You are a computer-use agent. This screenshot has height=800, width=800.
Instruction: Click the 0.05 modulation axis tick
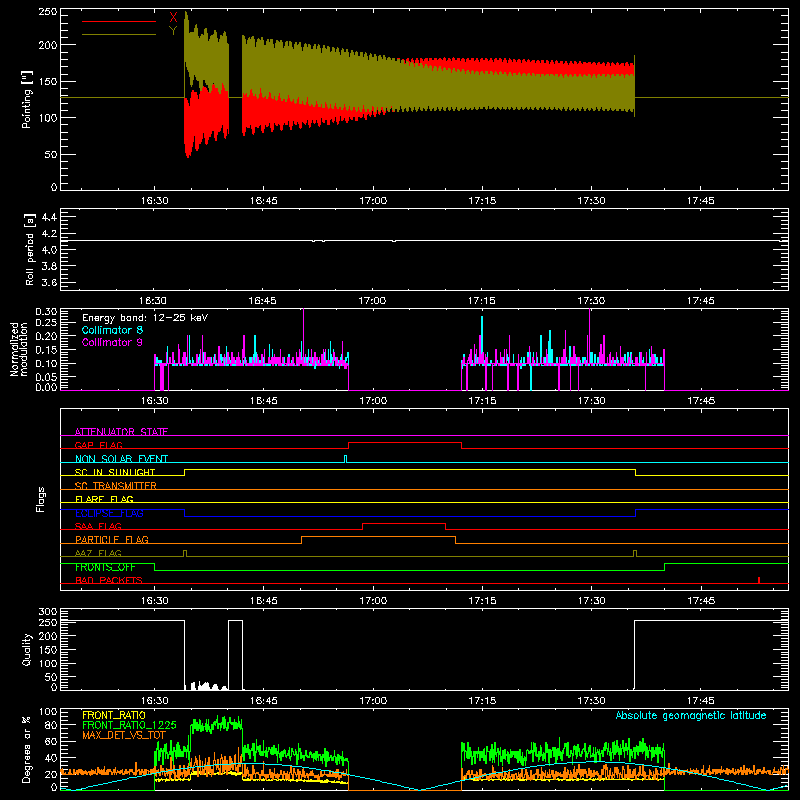click(x=46, y=377)
